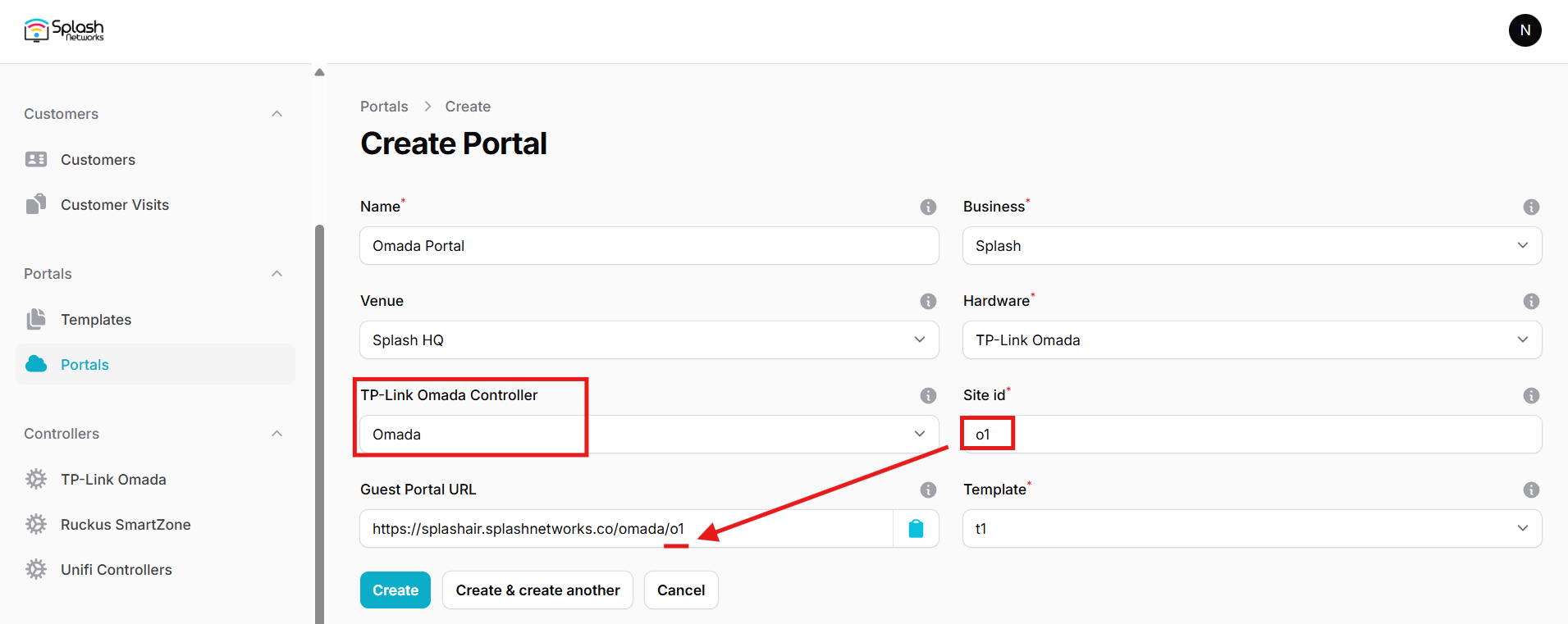Image resolution: width=1568 pixels, height=624 pixels.
Task: Open the Venue dropdown showing Splash HQ
Action: click(x=649, y=340)
